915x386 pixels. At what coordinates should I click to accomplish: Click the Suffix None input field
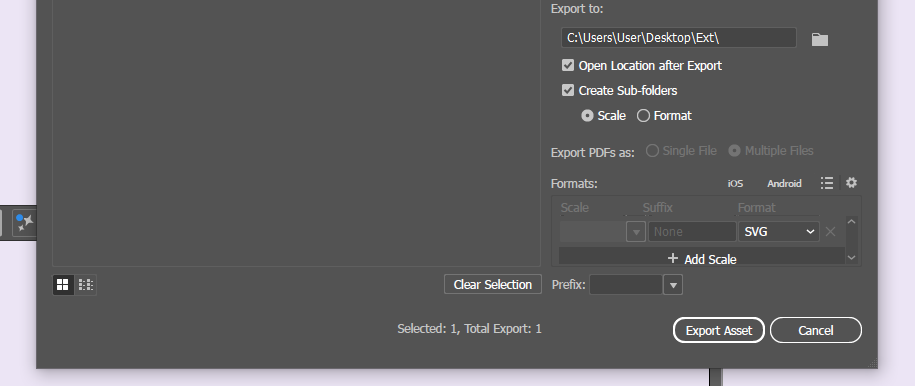(692, 232)
